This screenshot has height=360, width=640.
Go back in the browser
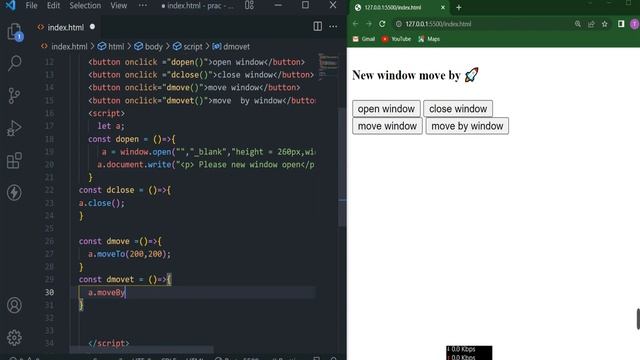[x=356, y=24]
